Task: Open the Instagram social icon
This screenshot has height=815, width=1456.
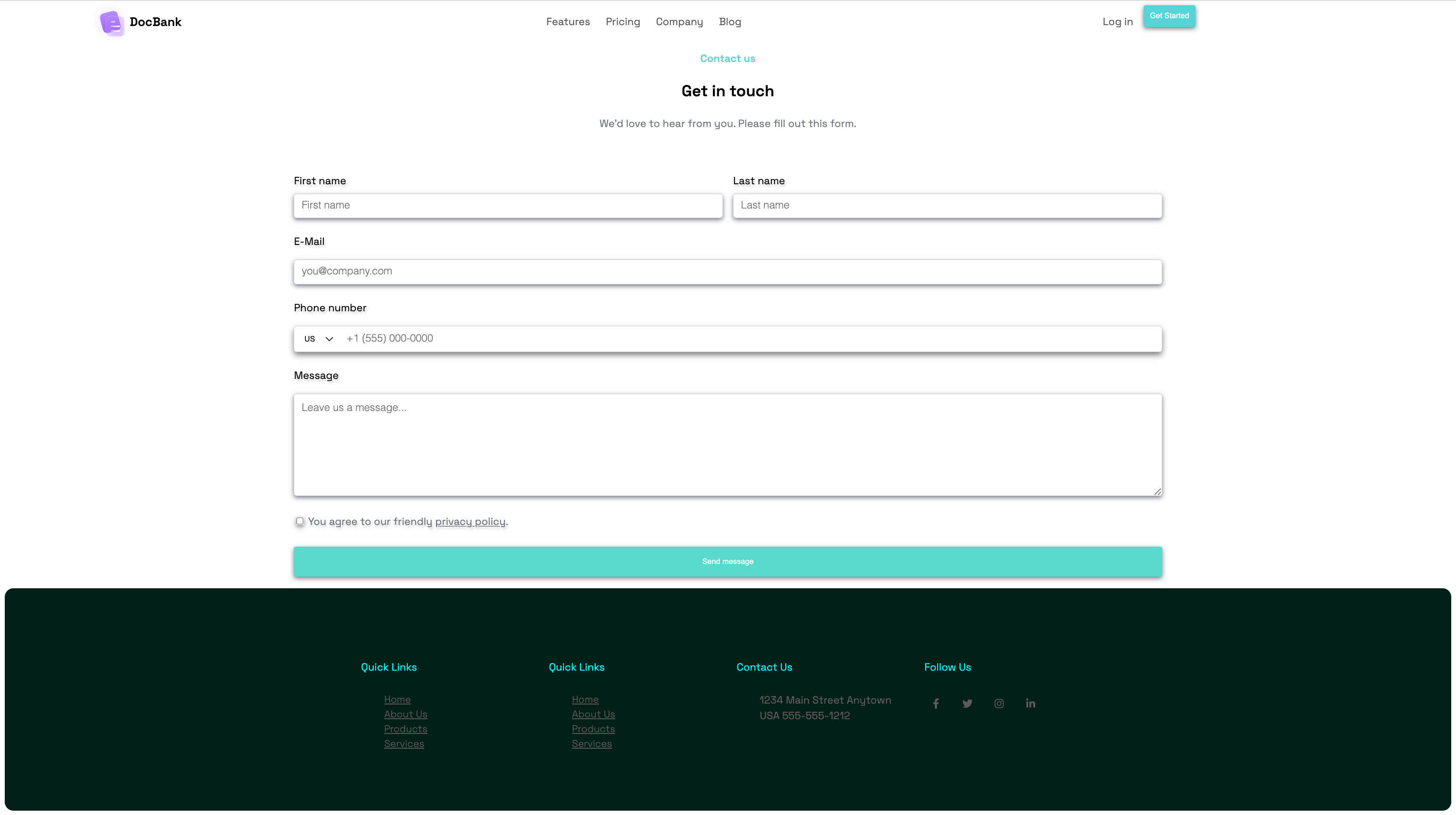Action: (x=999, y=704)
